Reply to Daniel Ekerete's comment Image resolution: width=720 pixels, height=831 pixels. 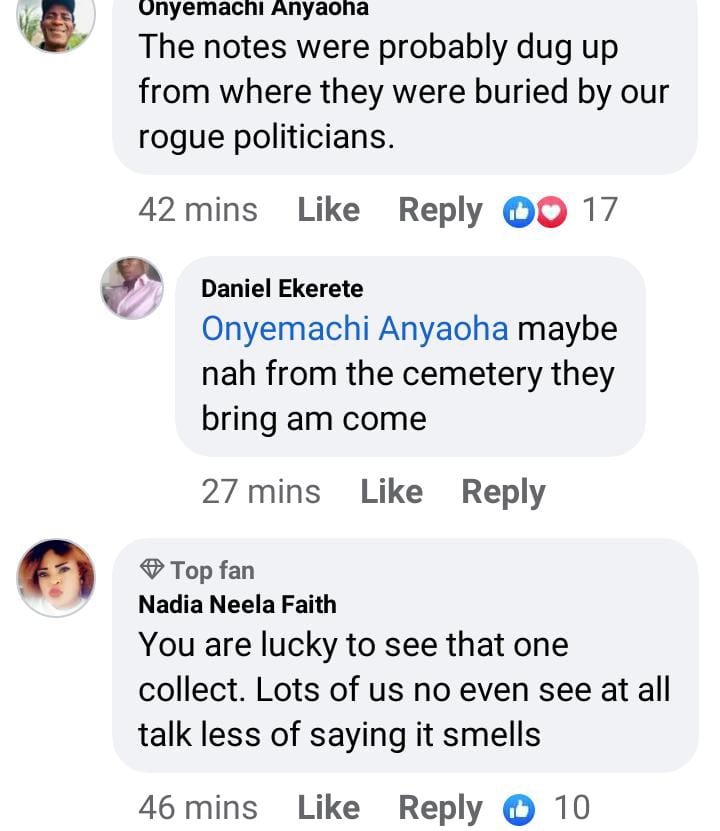pos(503,492)
